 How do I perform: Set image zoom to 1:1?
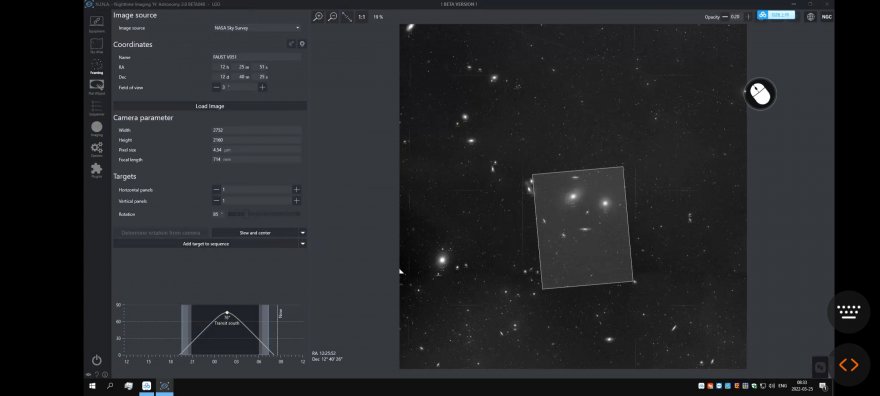point(361,17)
